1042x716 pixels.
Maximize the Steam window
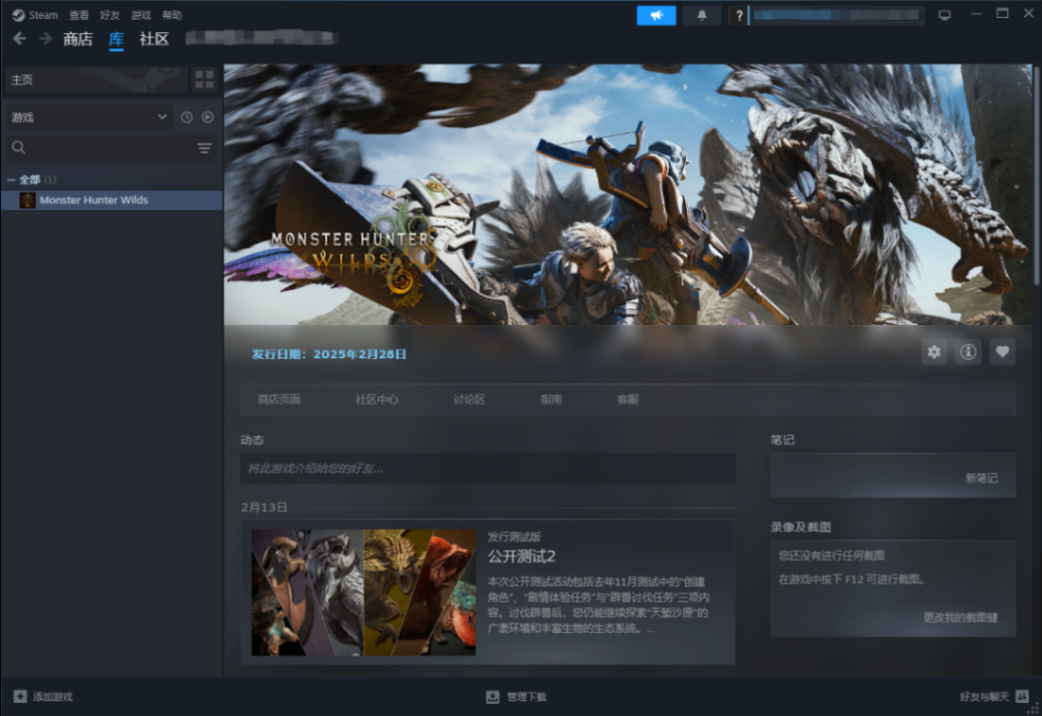point(1002,14)
